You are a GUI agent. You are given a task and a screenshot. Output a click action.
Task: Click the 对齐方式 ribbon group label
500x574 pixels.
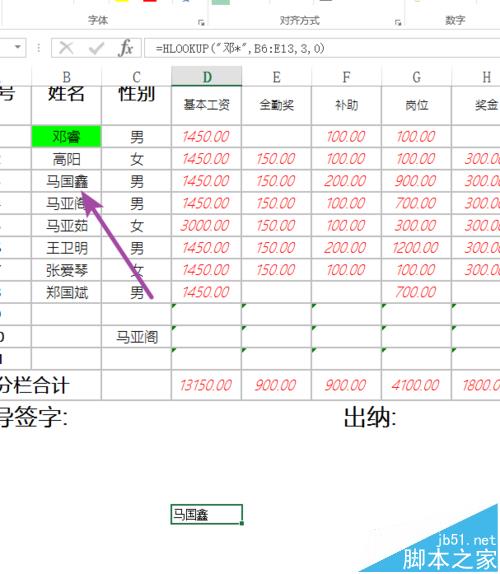[300, 20]
